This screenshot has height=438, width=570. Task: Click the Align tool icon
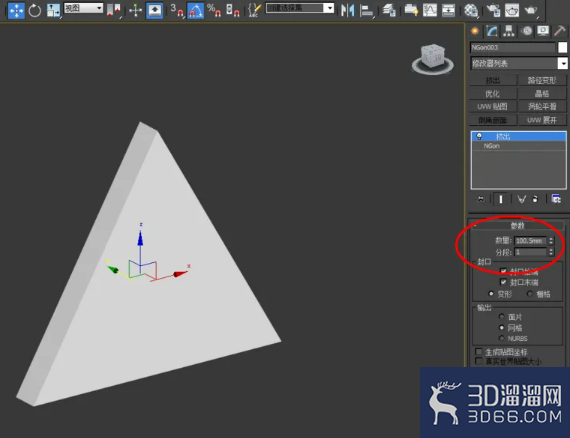(366, 10)
